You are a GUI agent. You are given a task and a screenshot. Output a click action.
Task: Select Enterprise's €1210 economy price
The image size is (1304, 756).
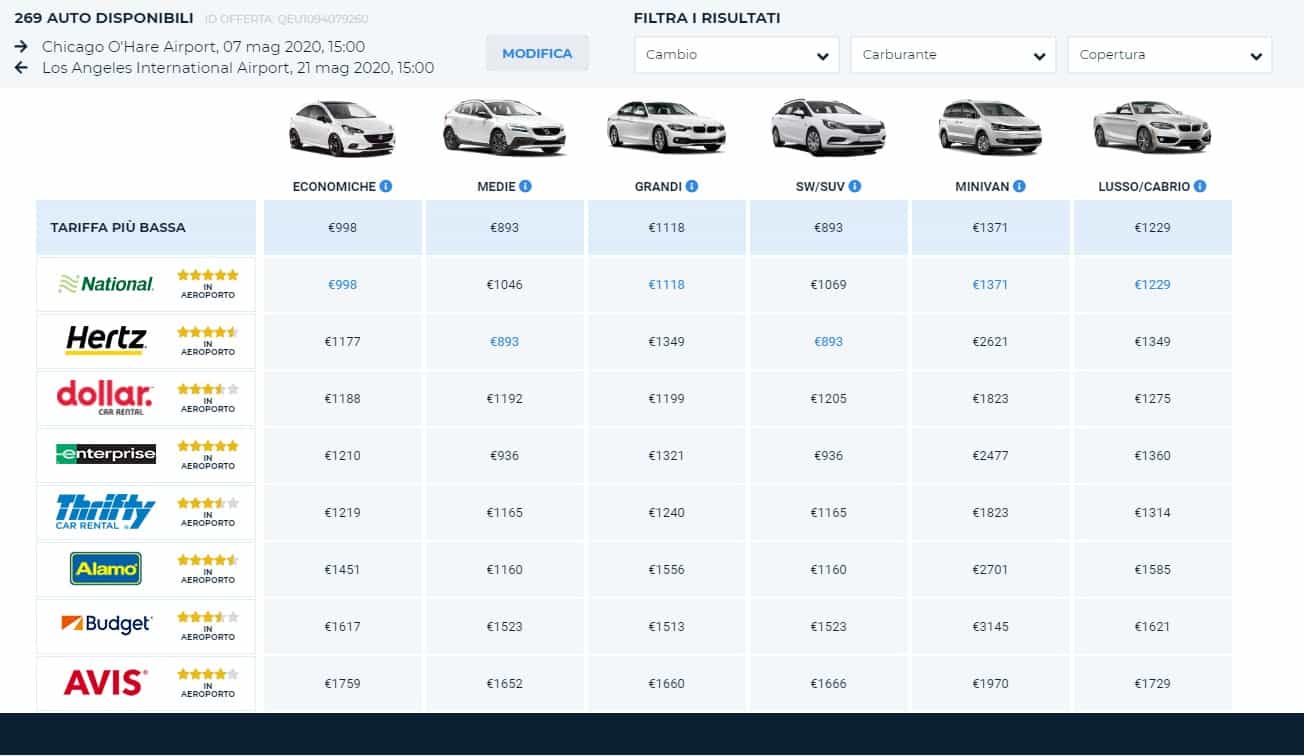point(342,455)
